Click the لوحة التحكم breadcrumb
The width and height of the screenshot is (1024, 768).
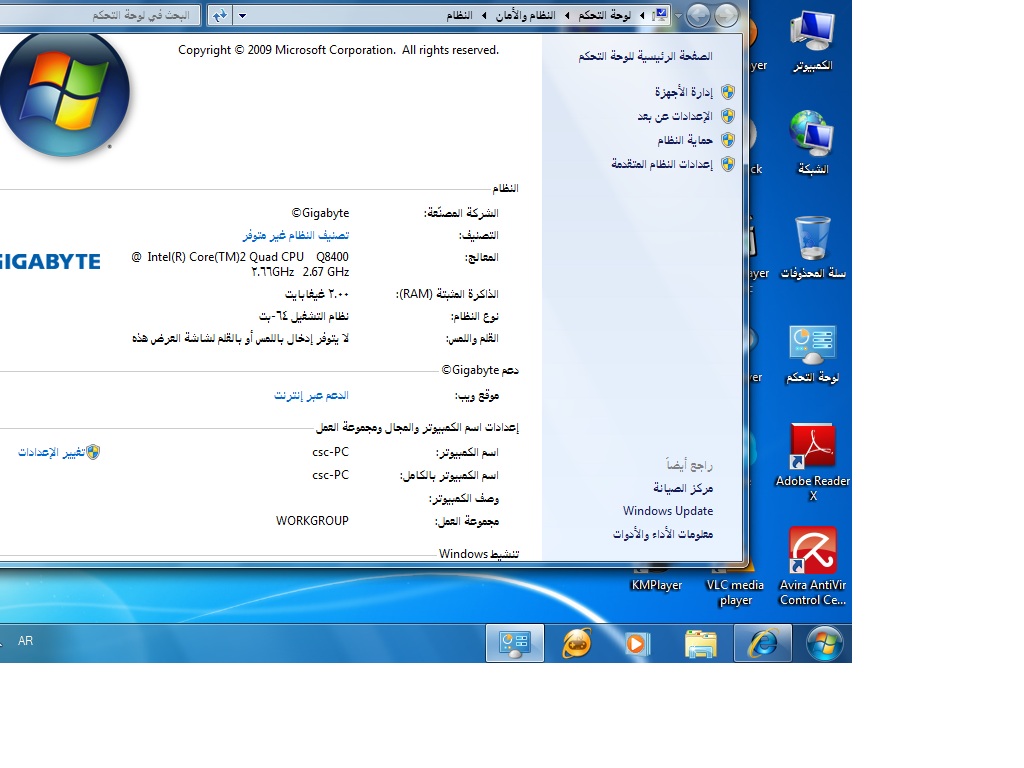click(605, 15)
